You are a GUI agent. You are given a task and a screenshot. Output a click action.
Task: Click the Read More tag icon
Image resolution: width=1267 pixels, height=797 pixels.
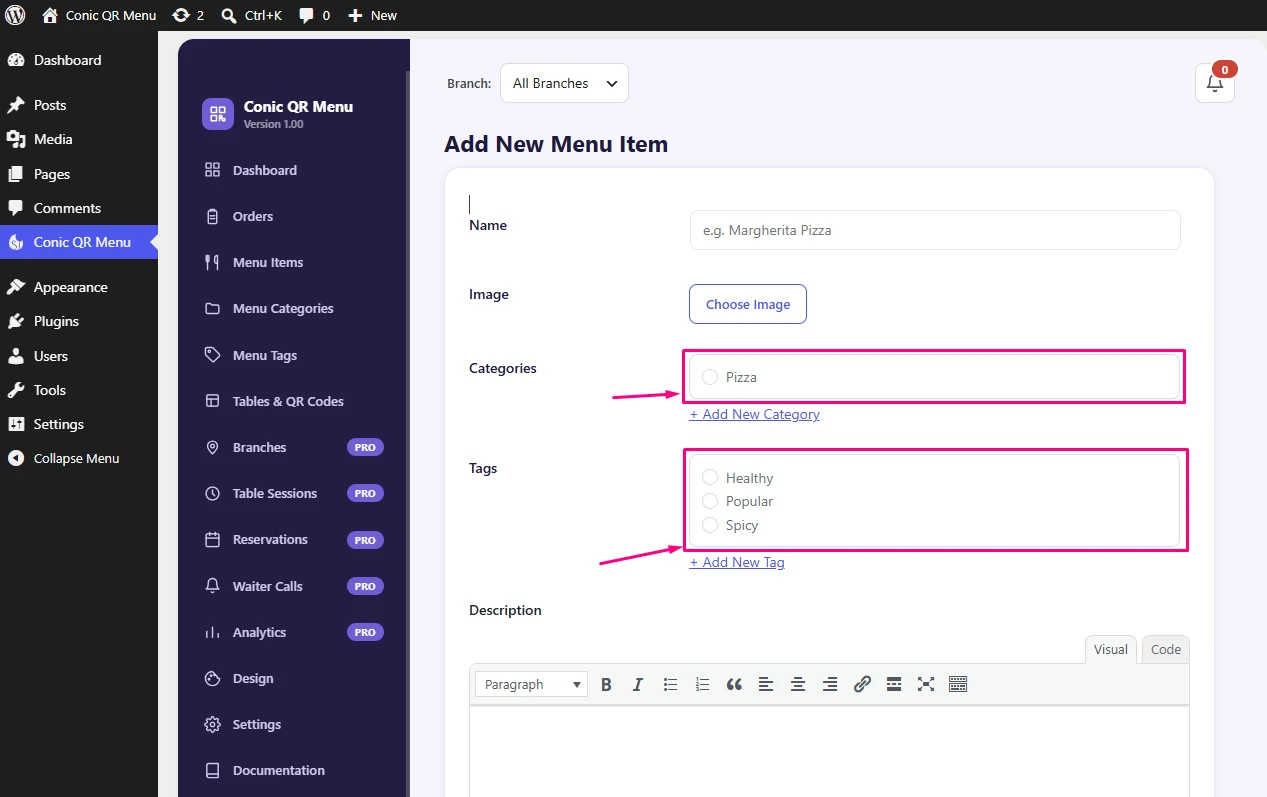tap(894, 684)
